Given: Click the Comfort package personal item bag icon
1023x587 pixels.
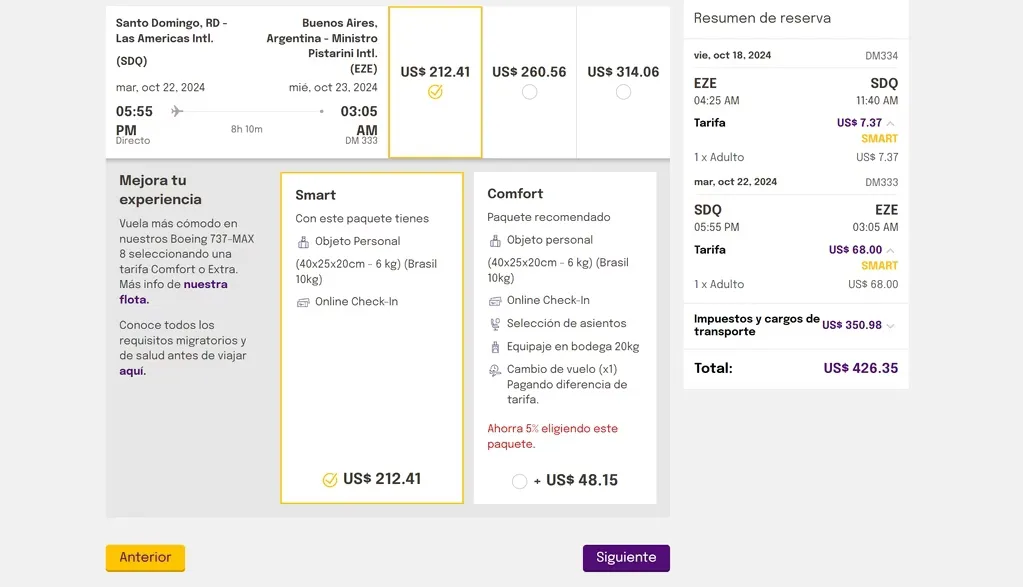Looking at the screenshot, I should [495, 241].
